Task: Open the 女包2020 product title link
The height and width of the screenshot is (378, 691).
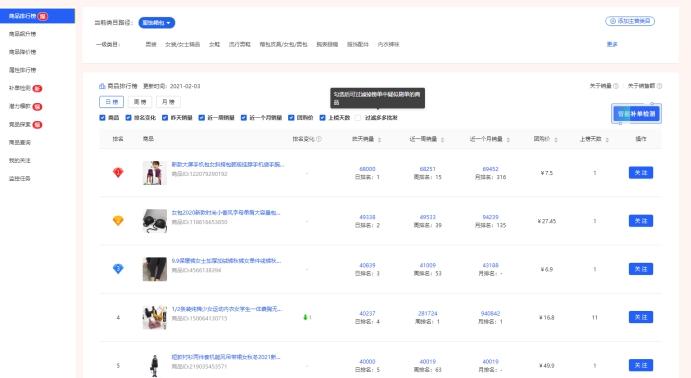Action: point(226,212)
